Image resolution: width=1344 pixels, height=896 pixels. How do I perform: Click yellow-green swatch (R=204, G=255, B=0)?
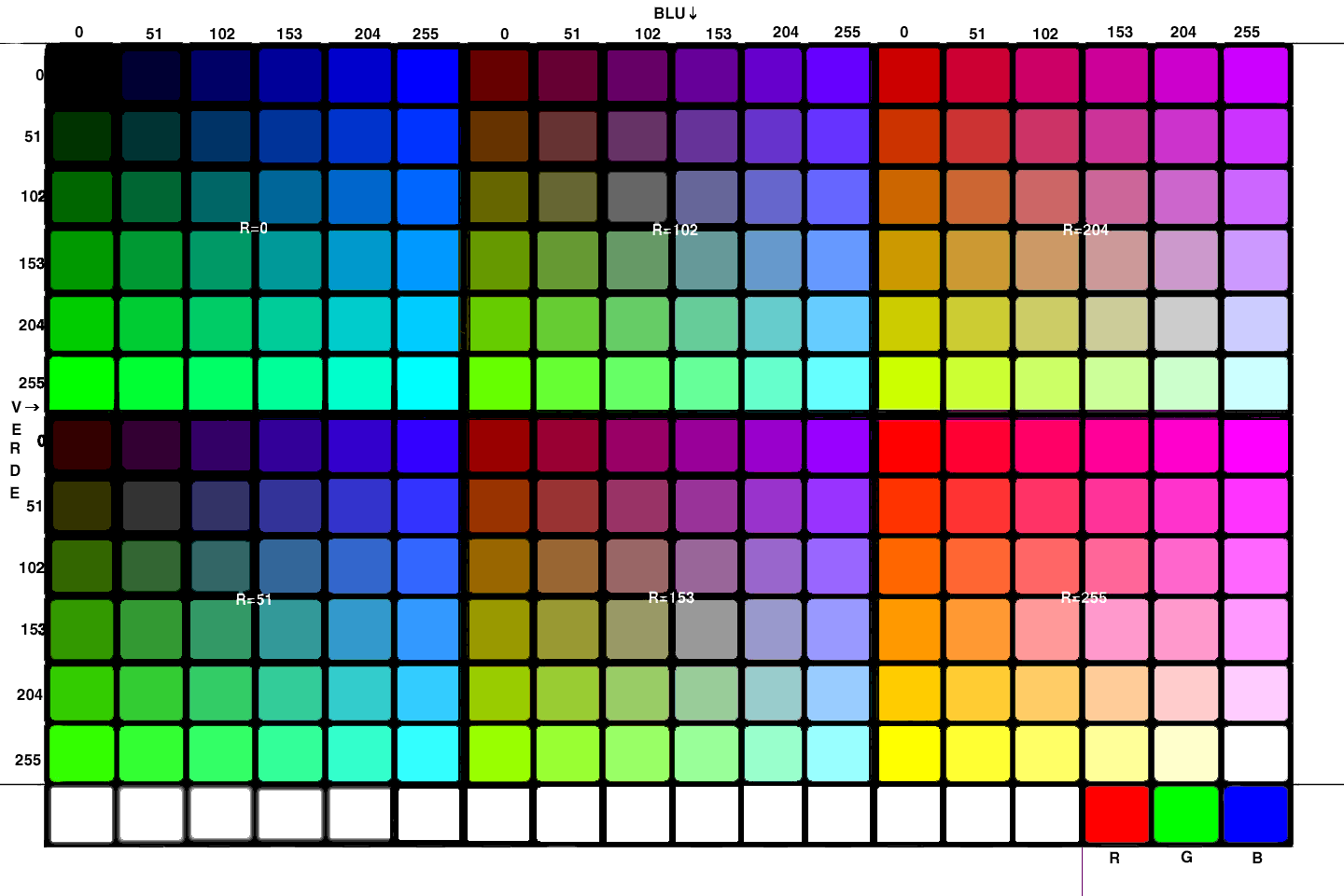click(909, 383)
